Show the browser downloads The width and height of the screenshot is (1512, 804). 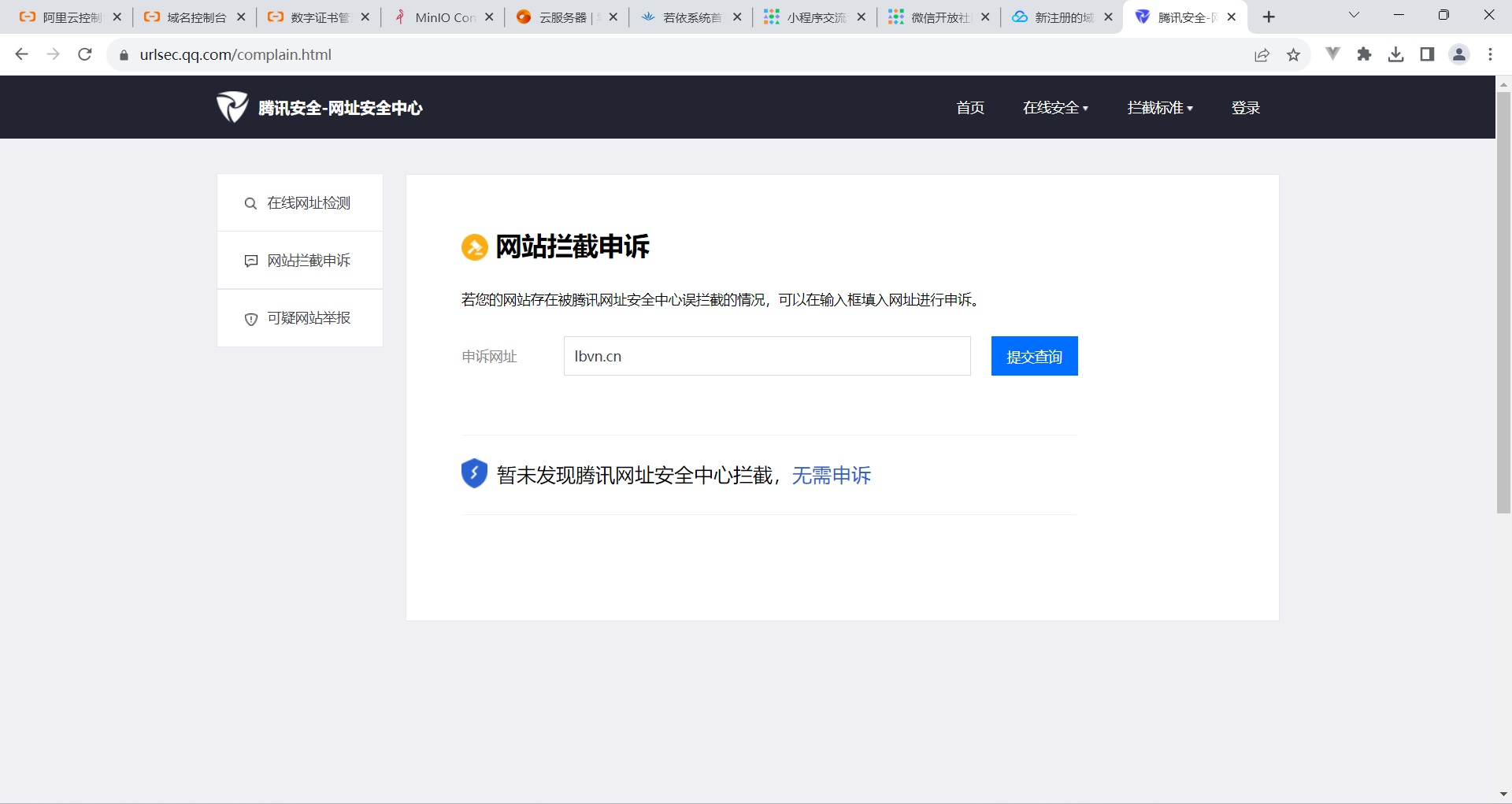[1395, 54]
